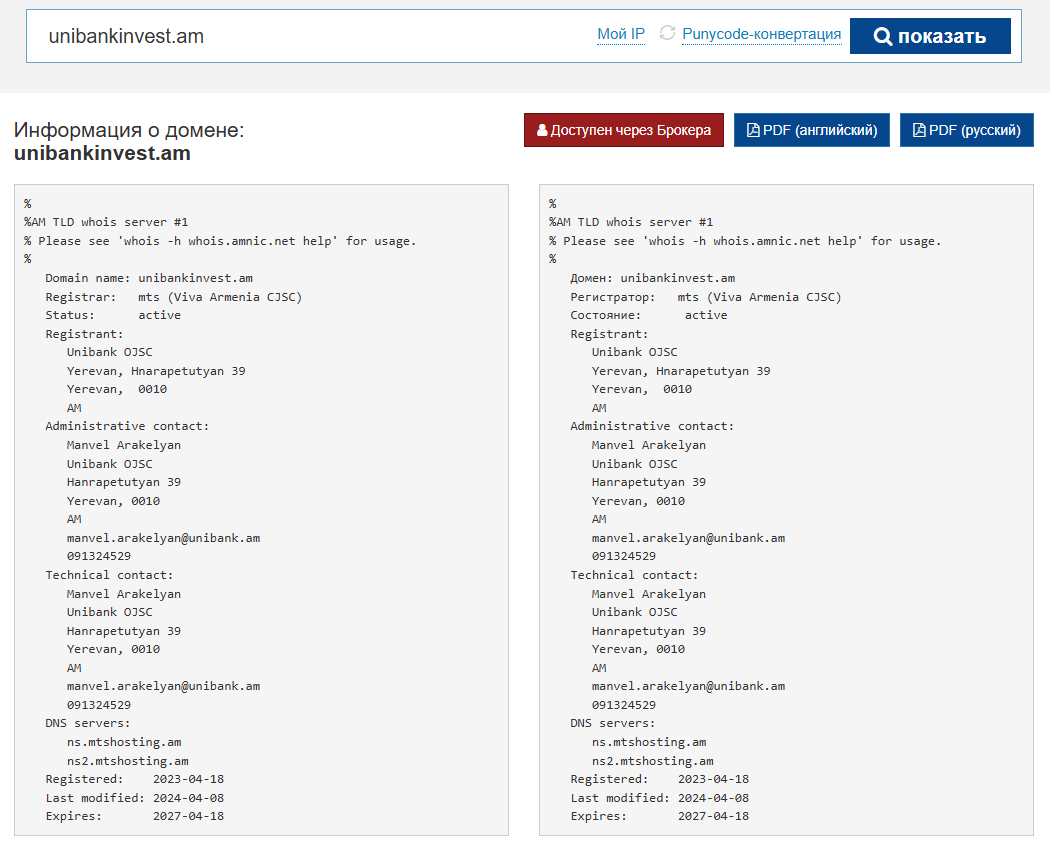
Task: Click 'Registered: 2023-04-18' in the right panel
Action: click(660, 779)
